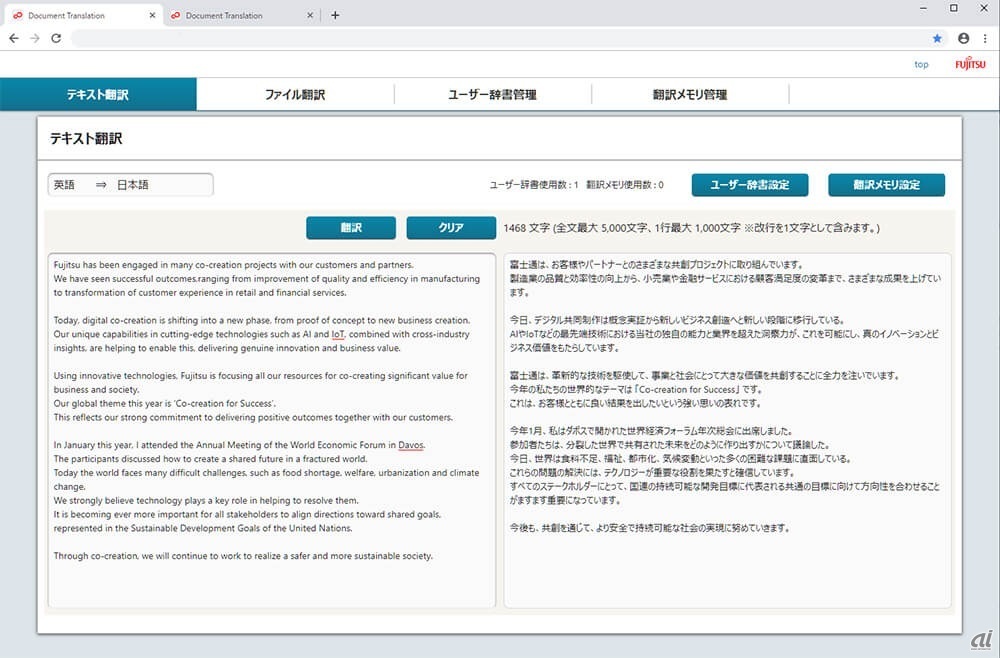
Task: Close the first Document Translation tab
Action: click(153, 15)
